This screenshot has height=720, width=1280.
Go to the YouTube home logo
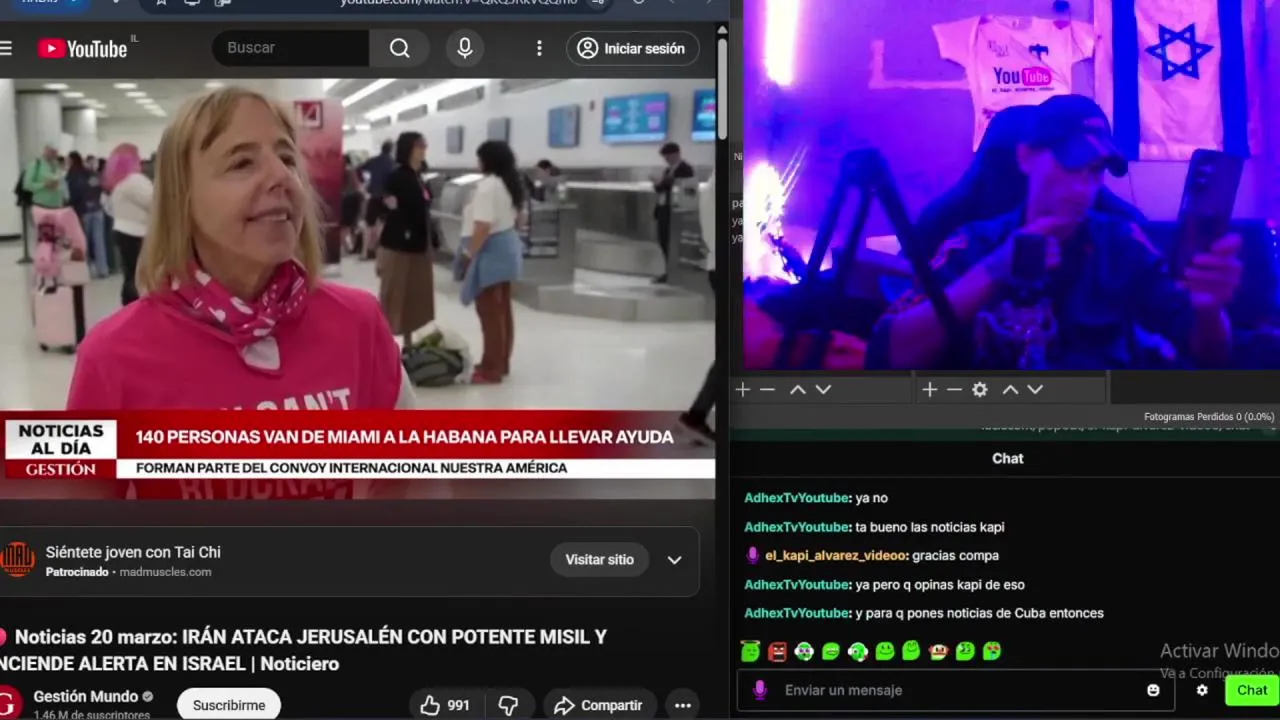click(x=84, y=48)
